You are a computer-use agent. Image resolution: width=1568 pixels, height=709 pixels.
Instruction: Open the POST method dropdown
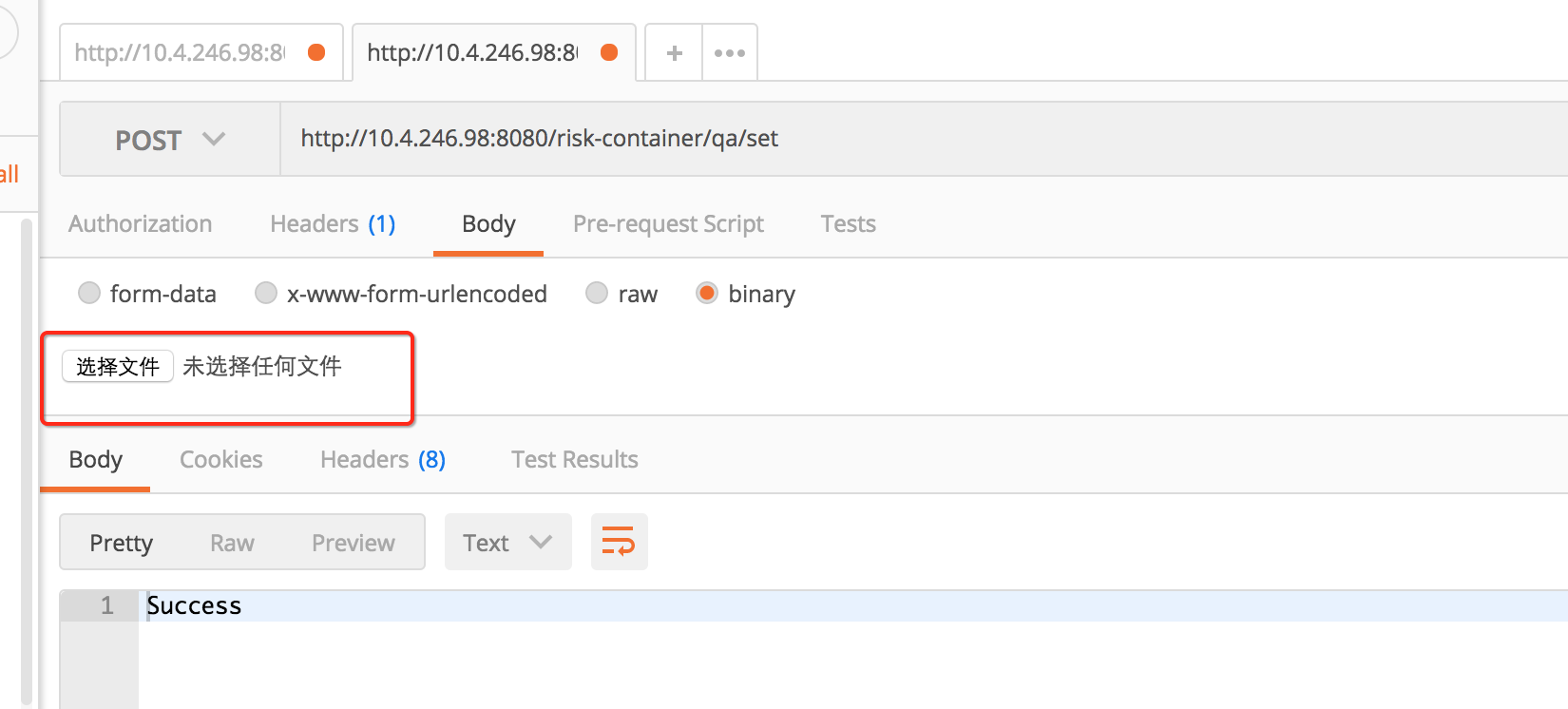[169, 140]
